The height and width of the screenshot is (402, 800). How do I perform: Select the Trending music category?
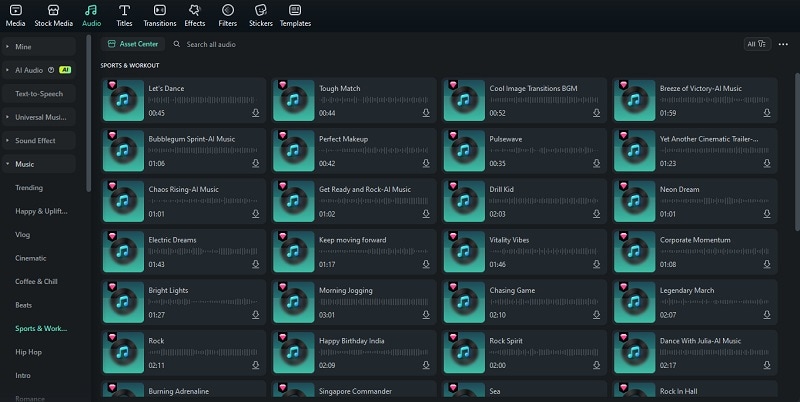(x=29, y=188)
